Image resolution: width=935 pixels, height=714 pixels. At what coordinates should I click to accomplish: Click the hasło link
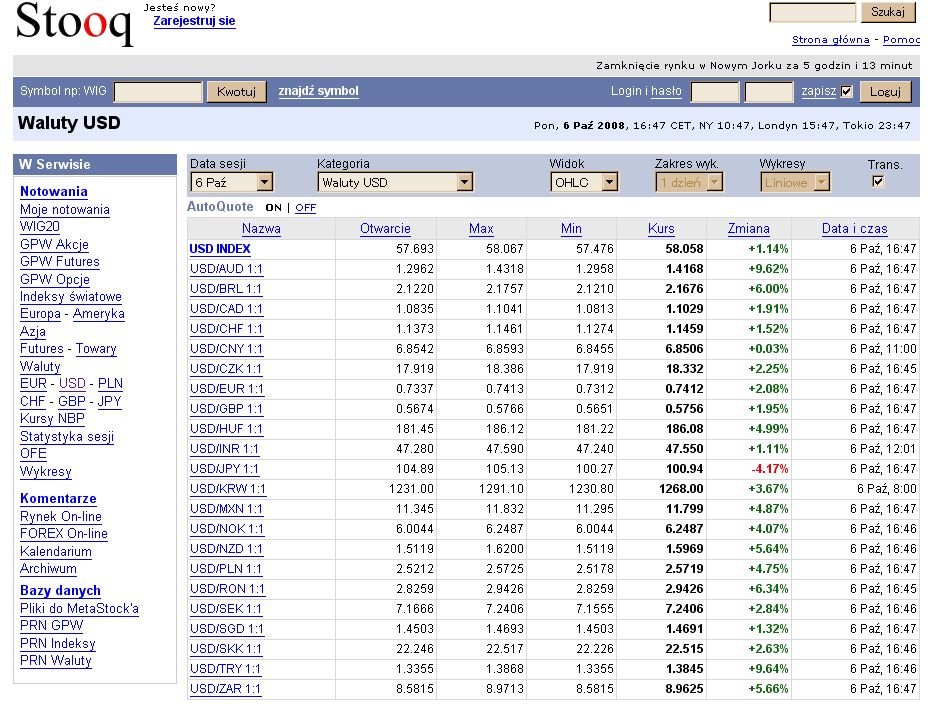666,91
